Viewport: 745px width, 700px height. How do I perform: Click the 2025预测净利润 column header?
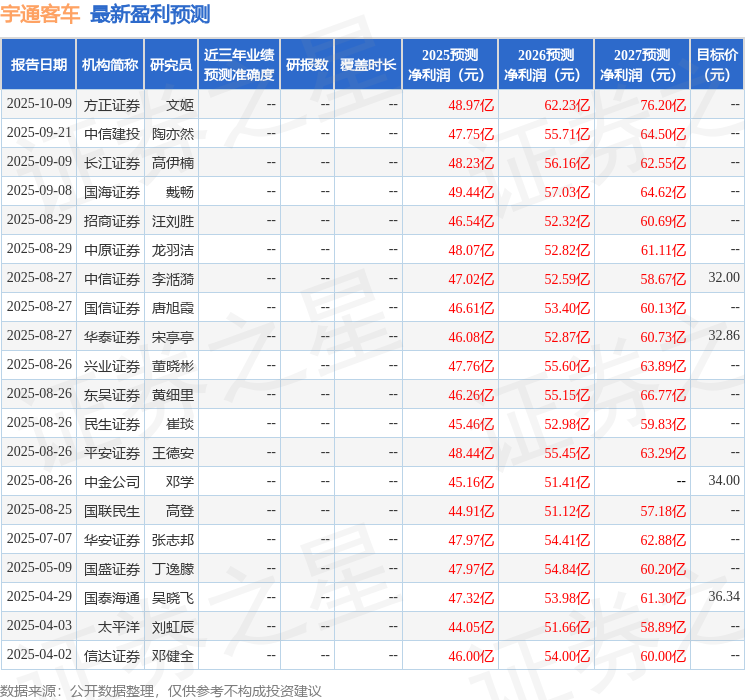pyautogui.click(x=450, y=65)
